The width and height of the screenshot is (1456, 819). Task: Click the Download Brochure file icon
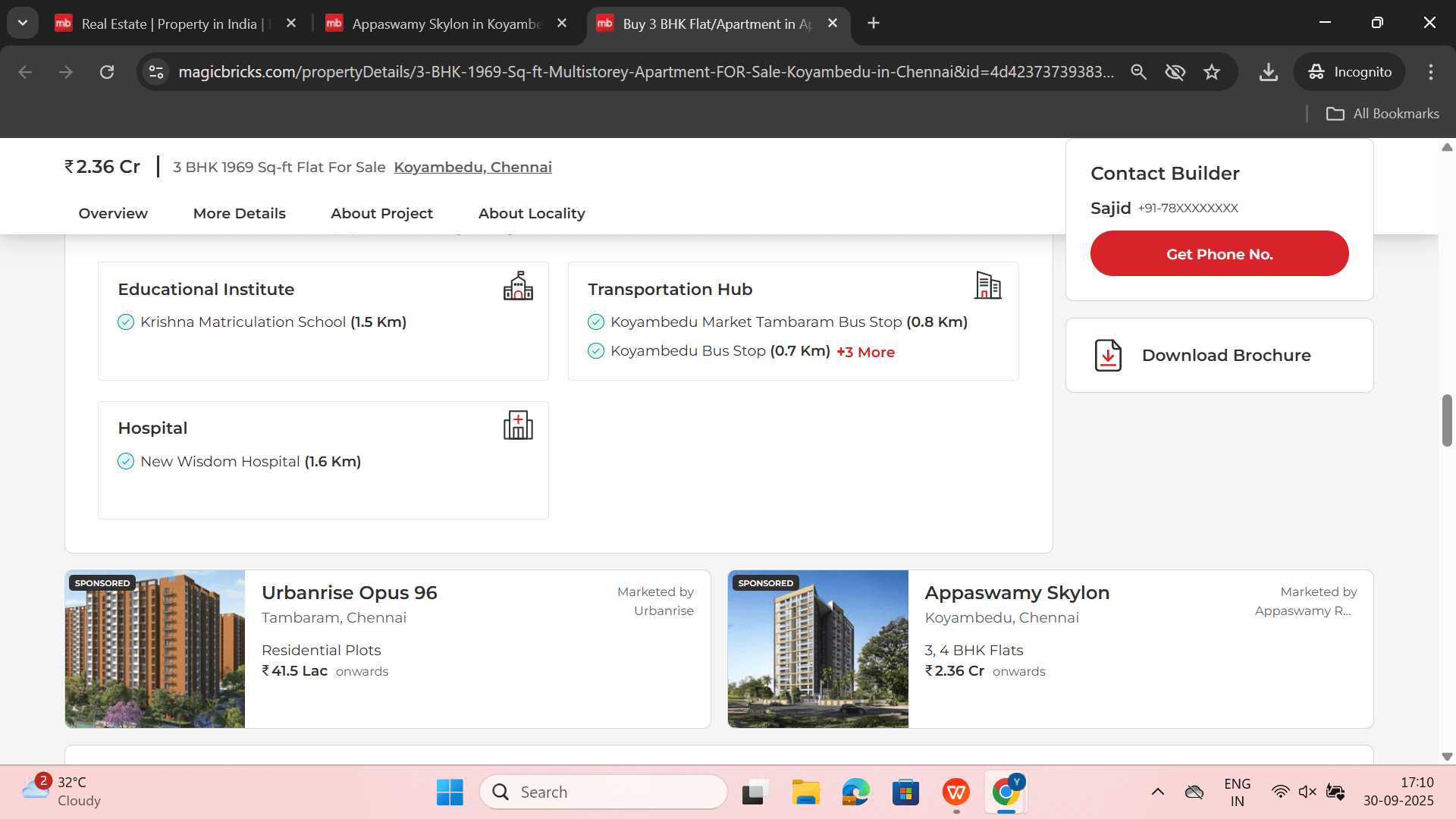tap(1108, 355)
